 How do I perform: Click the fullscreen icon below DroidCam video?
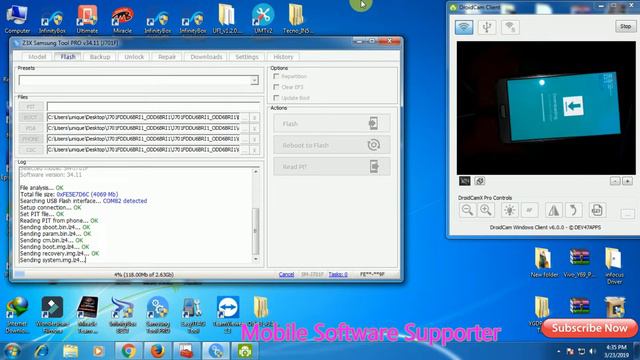click(464, 181)
